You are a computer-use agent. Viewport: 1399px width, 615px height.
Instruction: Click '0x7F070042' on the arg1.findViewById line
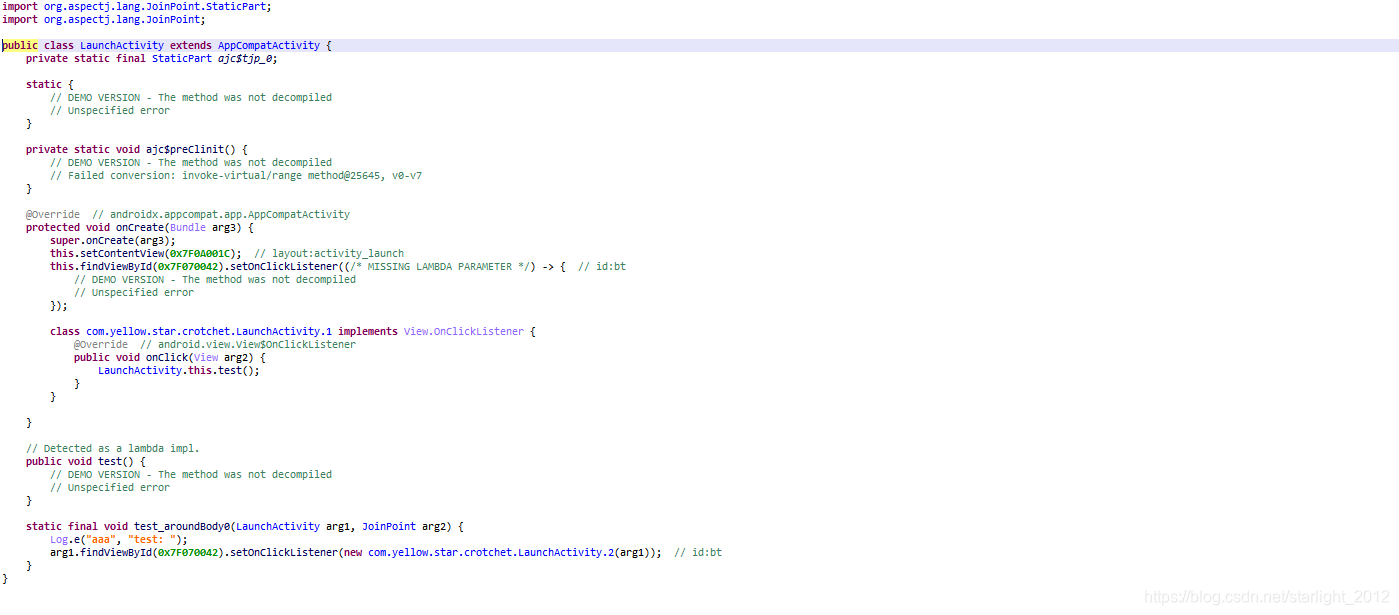point(188,552)
